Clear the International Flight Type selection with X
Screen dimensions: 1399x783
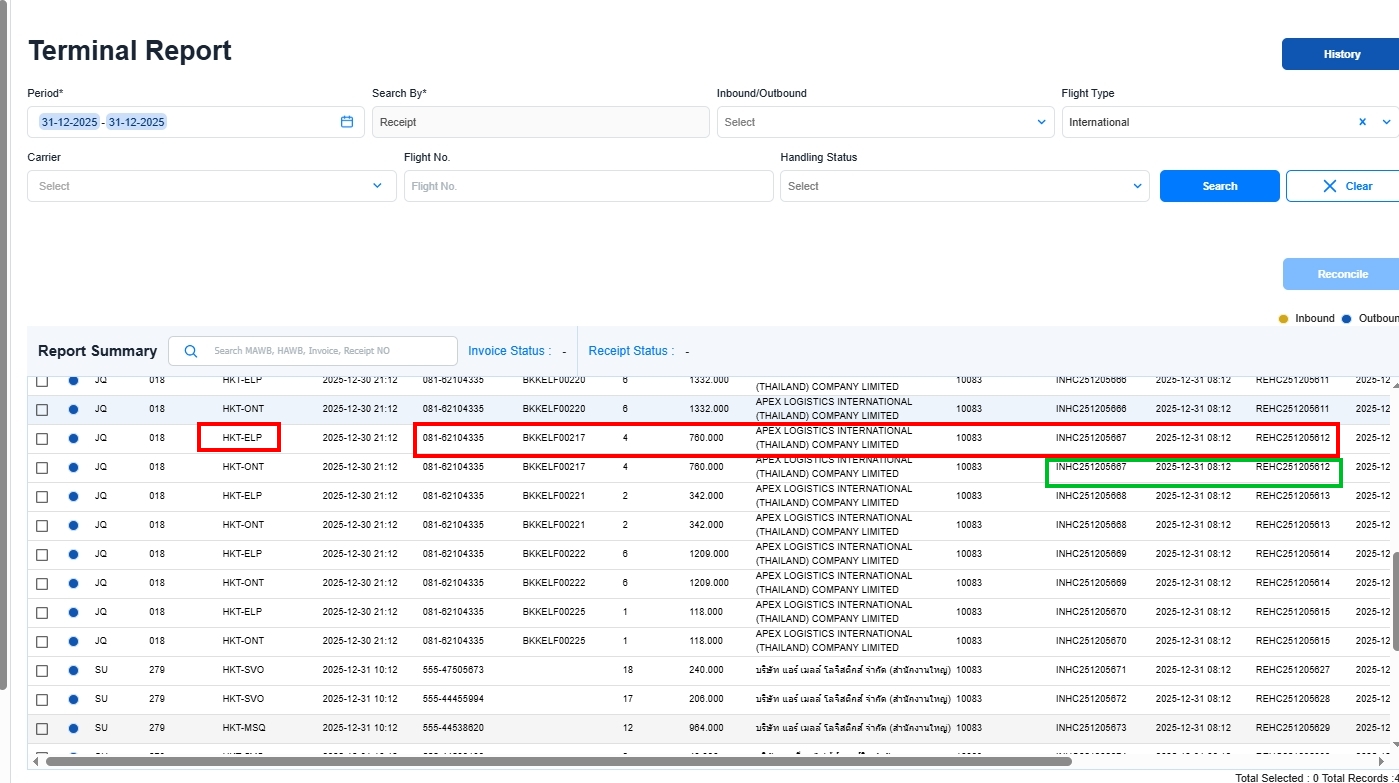click(x=1362, y=122)
